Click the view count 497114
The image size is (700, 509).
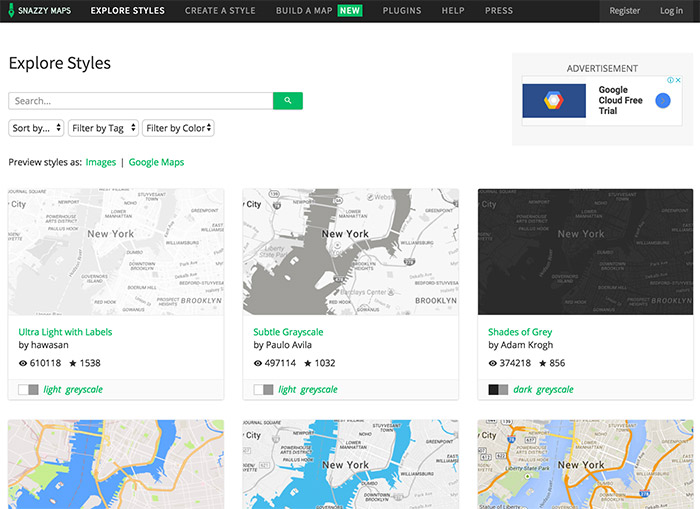point(280,363)
